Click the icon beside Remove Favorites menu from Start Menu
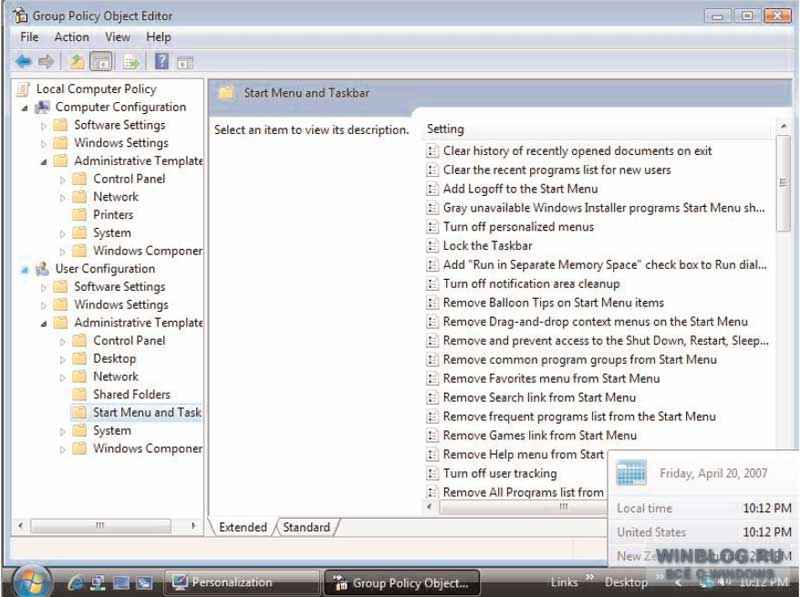800x597 pixels. point(432,379)
